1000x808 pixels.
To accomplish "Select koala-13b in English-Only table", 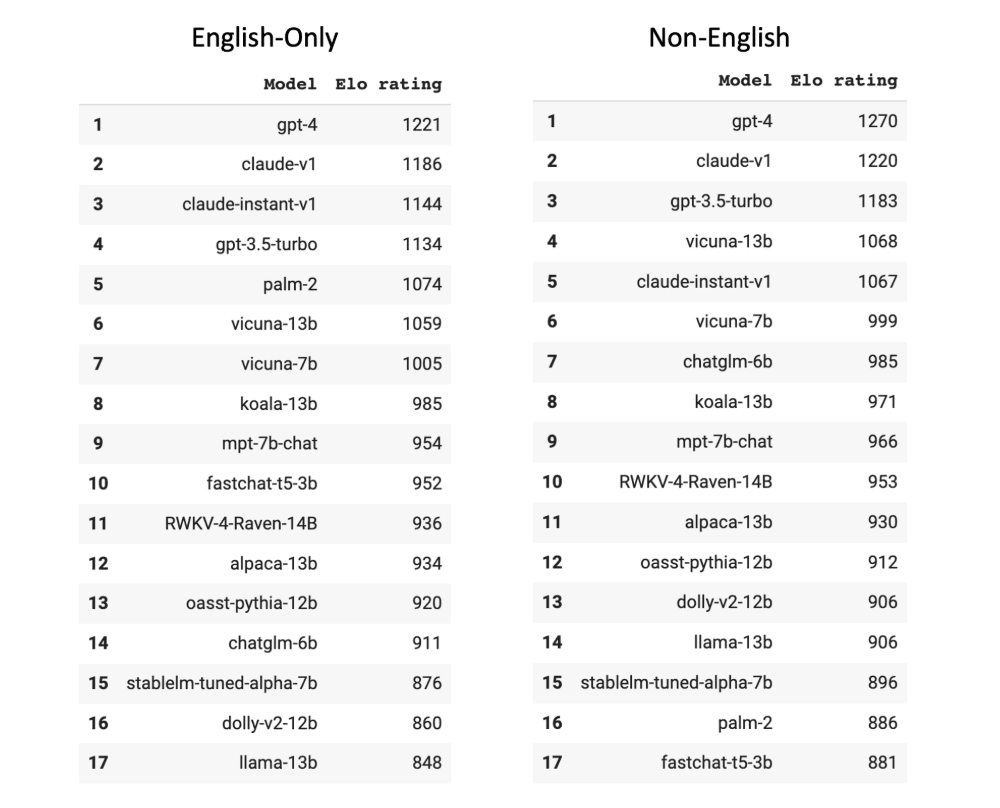I will click(278, 404).
